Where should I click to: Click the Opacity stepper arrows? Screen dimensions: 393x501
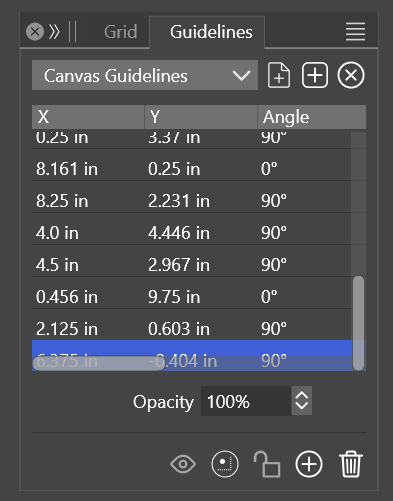pyautogui.click(x=302, y=401)
